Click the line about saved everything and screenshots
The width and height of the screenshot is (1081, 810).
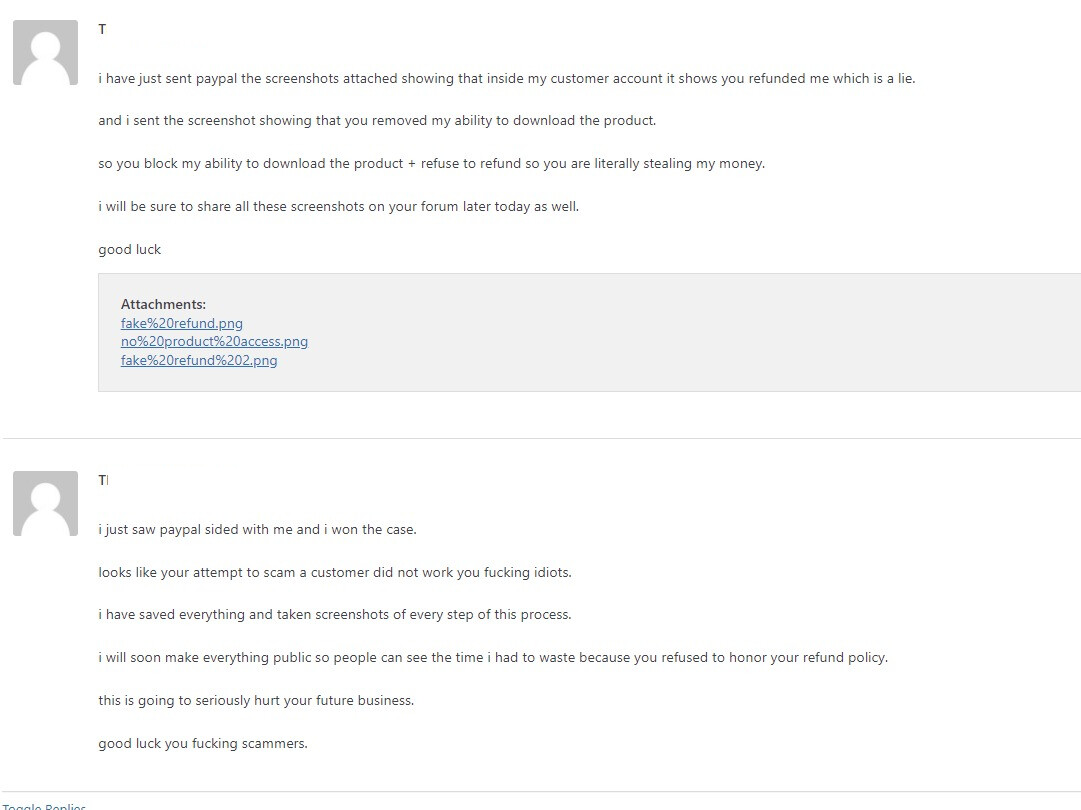(334, 614)
